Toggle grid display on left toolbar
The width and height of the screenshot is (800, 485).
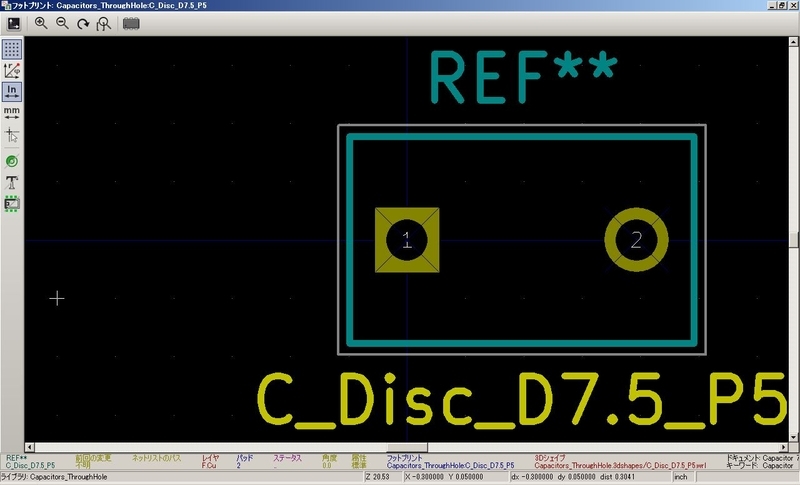12,48
